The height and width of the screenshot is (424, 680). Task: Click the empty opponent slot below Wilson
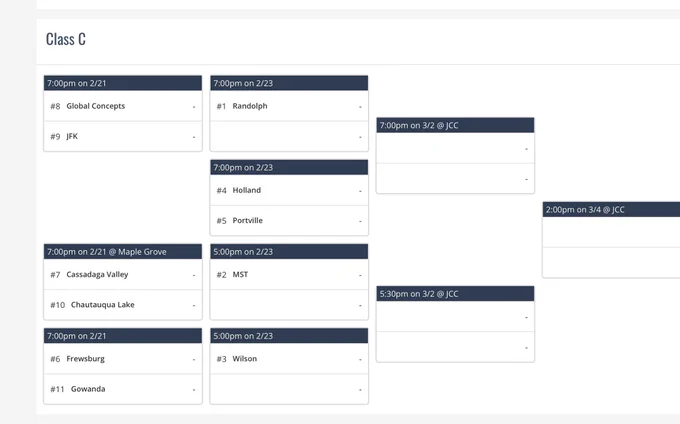click(289, 389)
